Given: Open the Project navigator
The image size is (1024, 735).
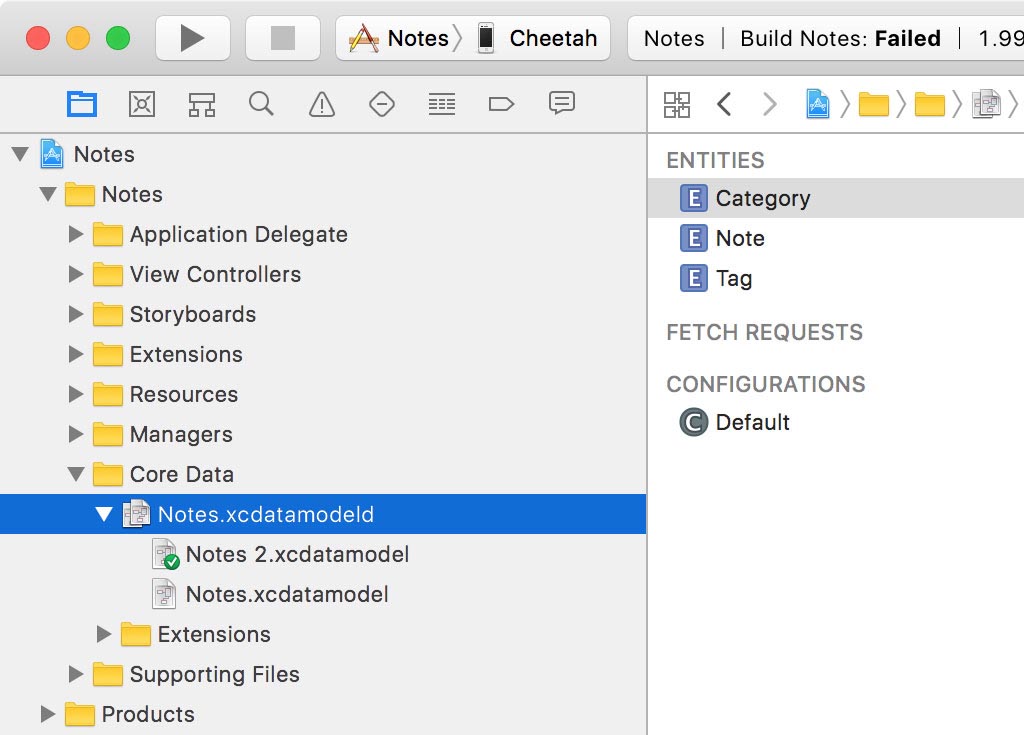Looking at the screenshot, I should click(82, 104).
